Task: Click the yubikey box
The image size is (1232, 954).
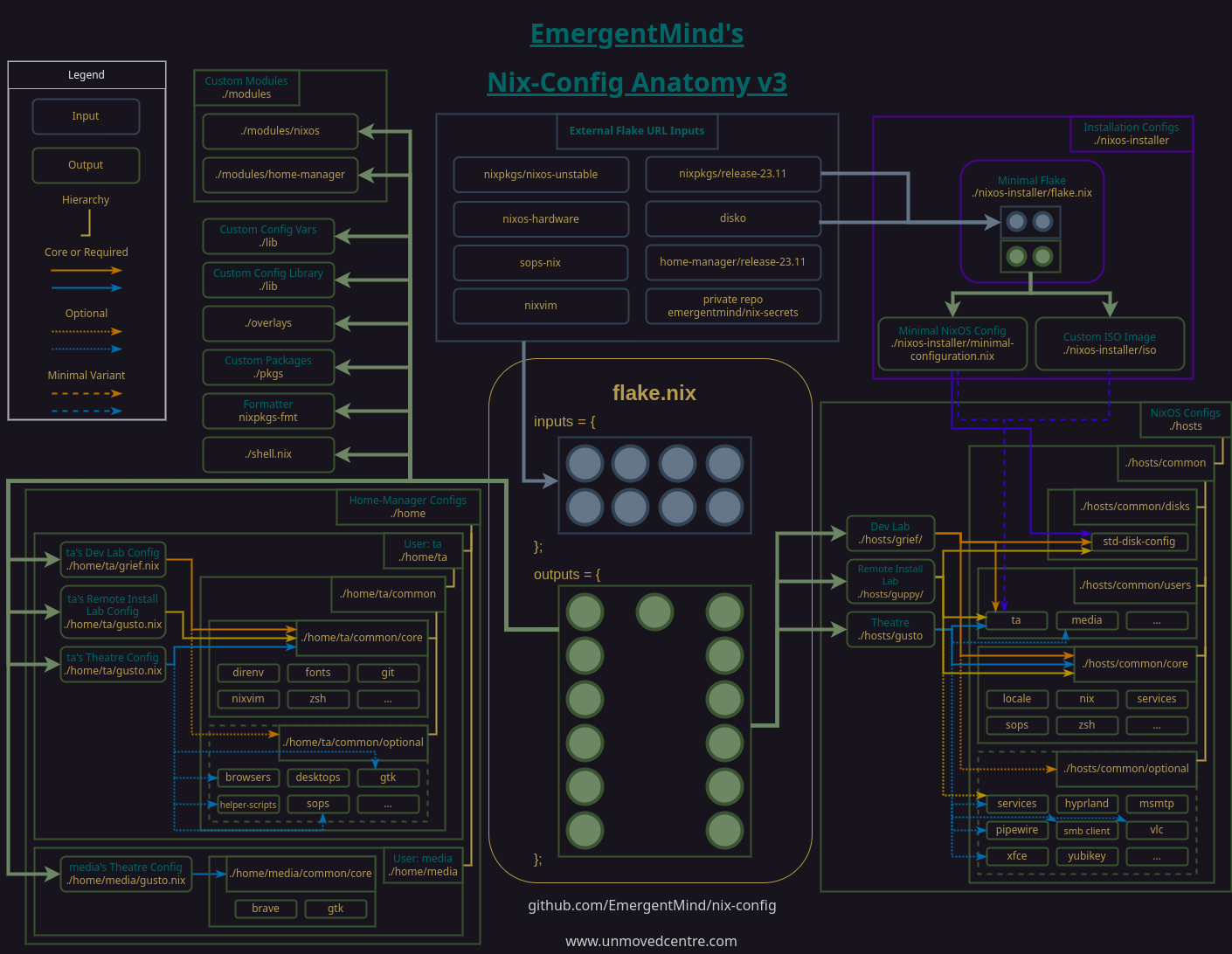Action: [1087, 856]
